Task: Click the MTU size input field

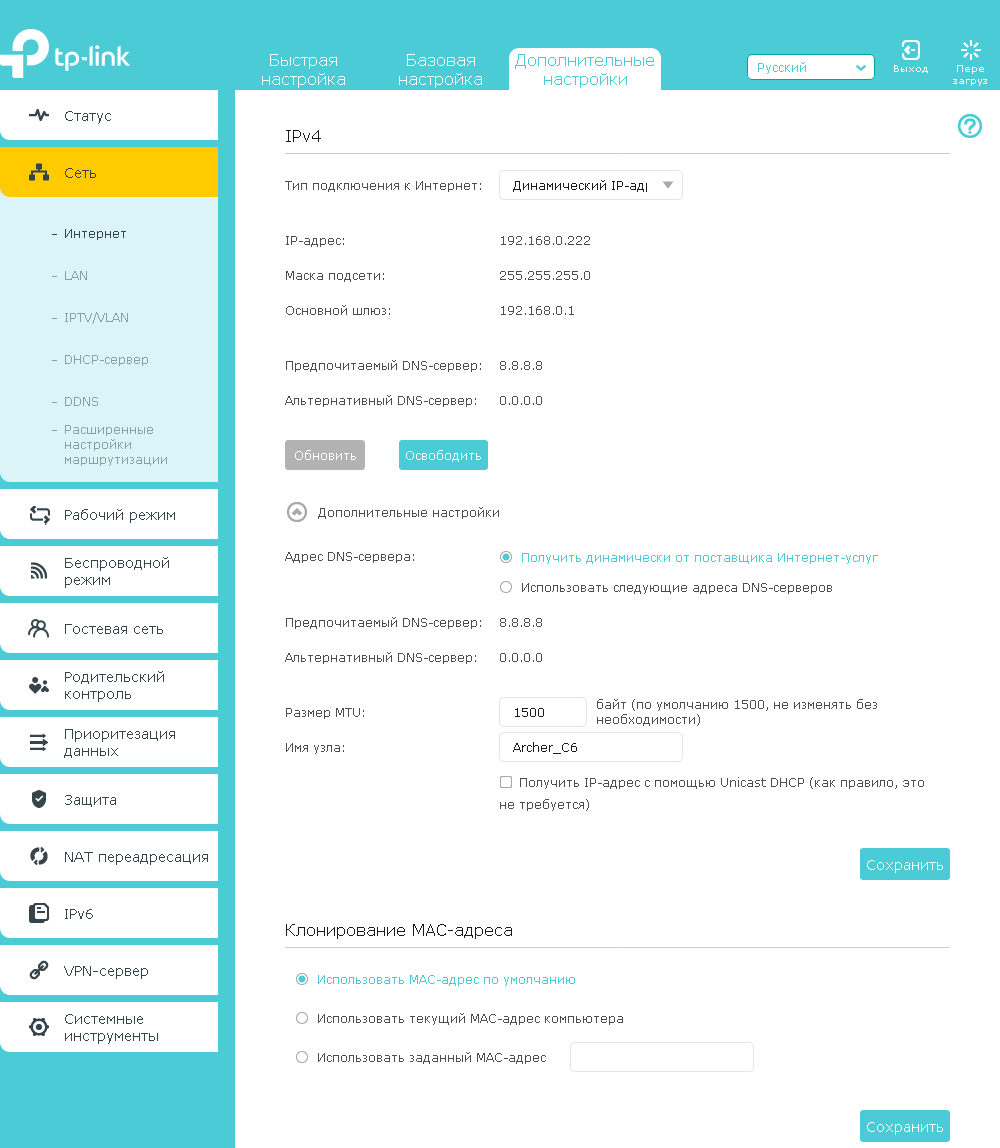Action: click(x=542, y=712)
